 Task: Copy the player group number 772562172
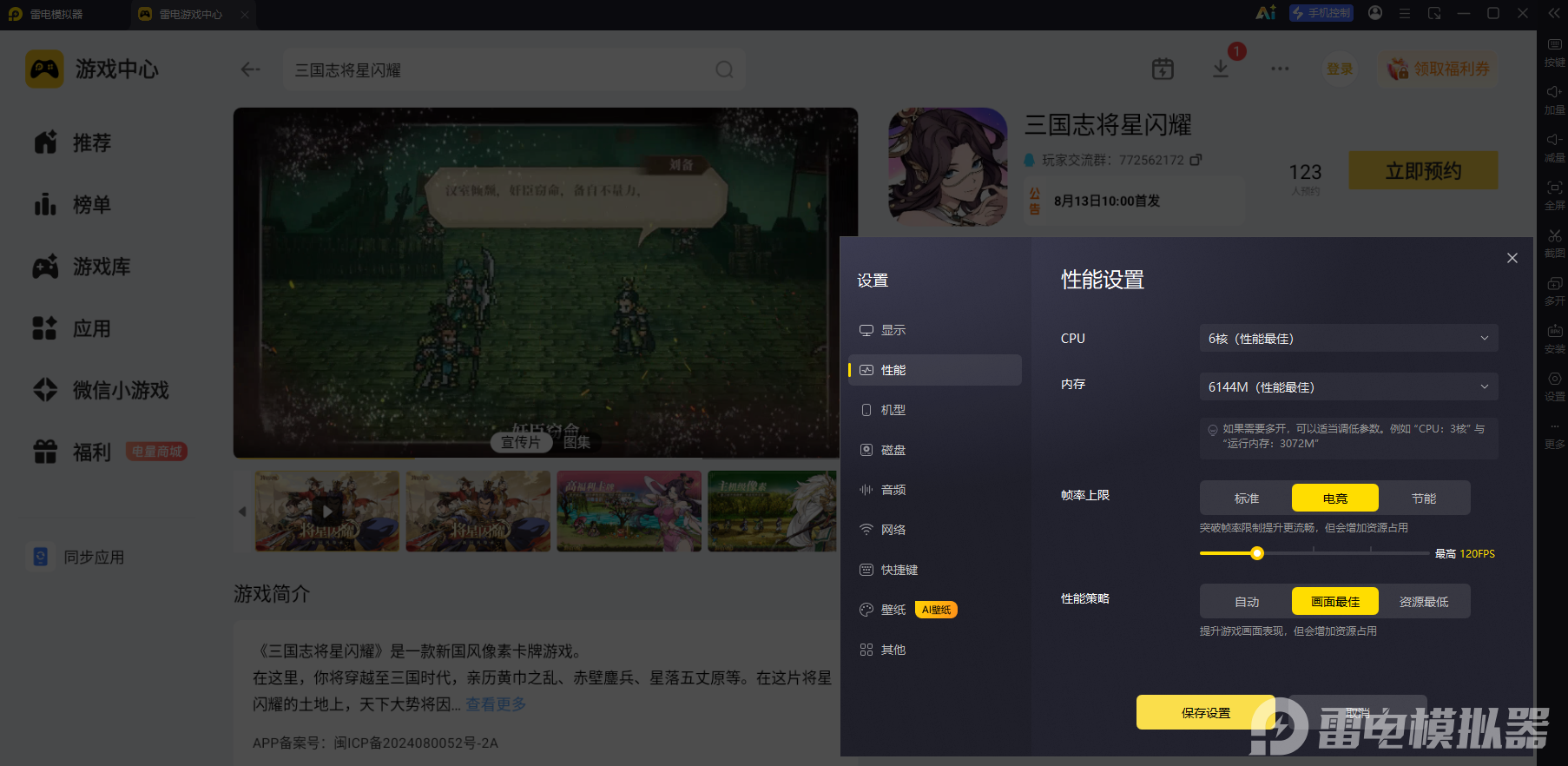[x=1196, y=160]
